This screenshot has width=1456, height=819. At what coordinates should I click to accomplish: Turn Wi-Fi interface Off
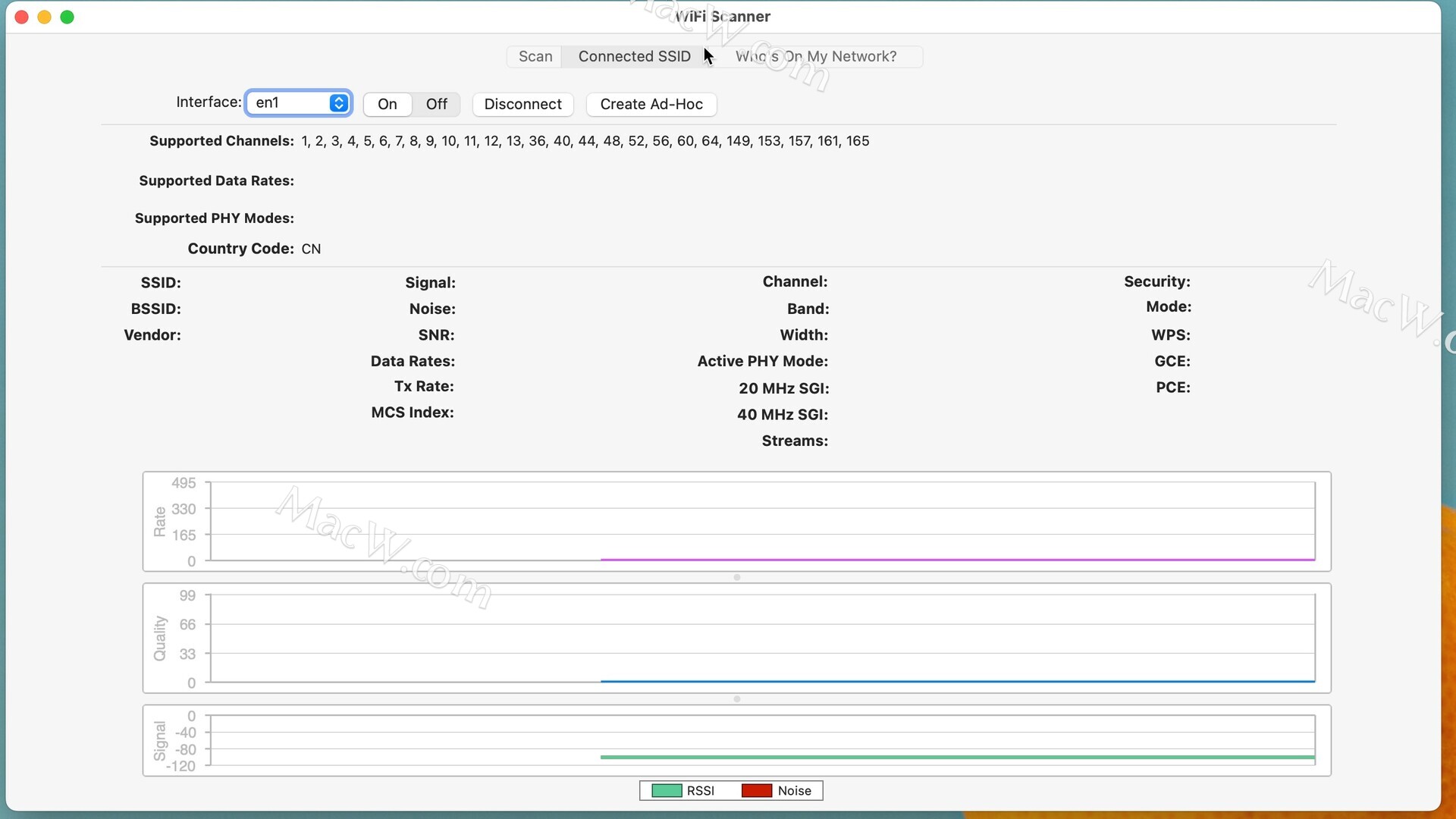436,105
